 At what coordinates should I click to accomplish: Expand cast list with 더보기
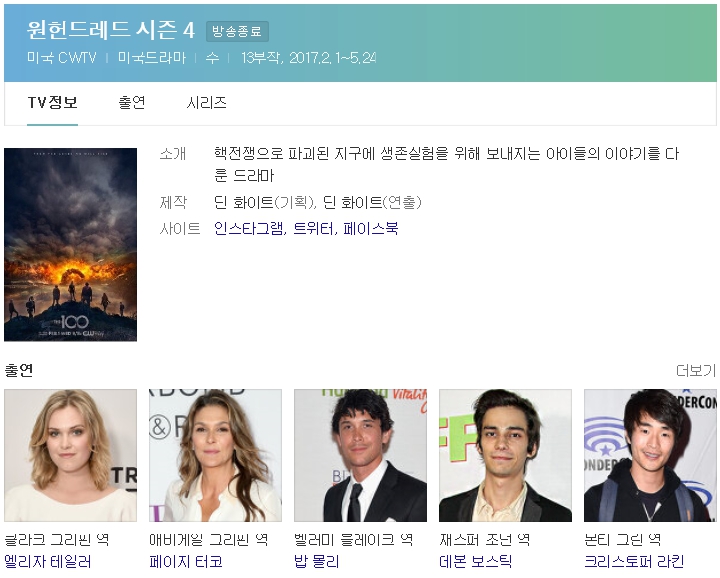[x=696, y=371]
